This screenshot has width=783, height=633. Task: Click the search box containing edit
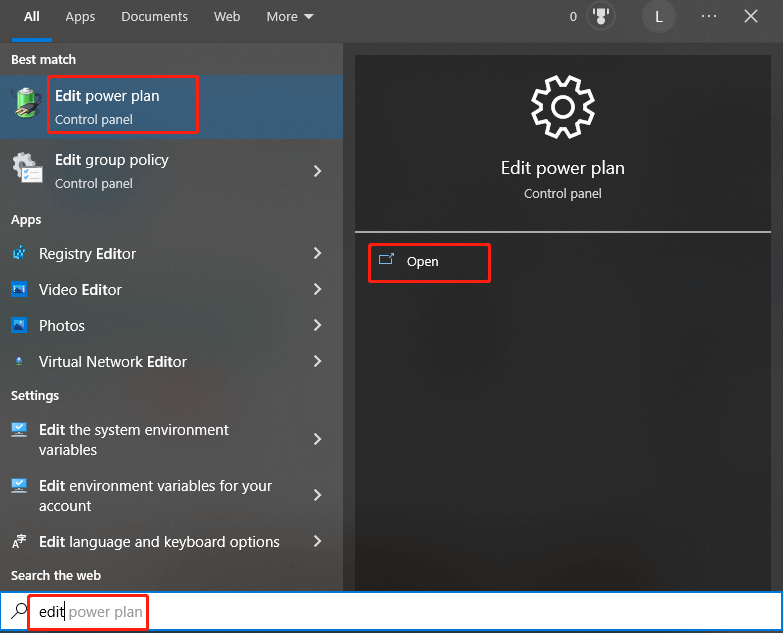[392, 611]
